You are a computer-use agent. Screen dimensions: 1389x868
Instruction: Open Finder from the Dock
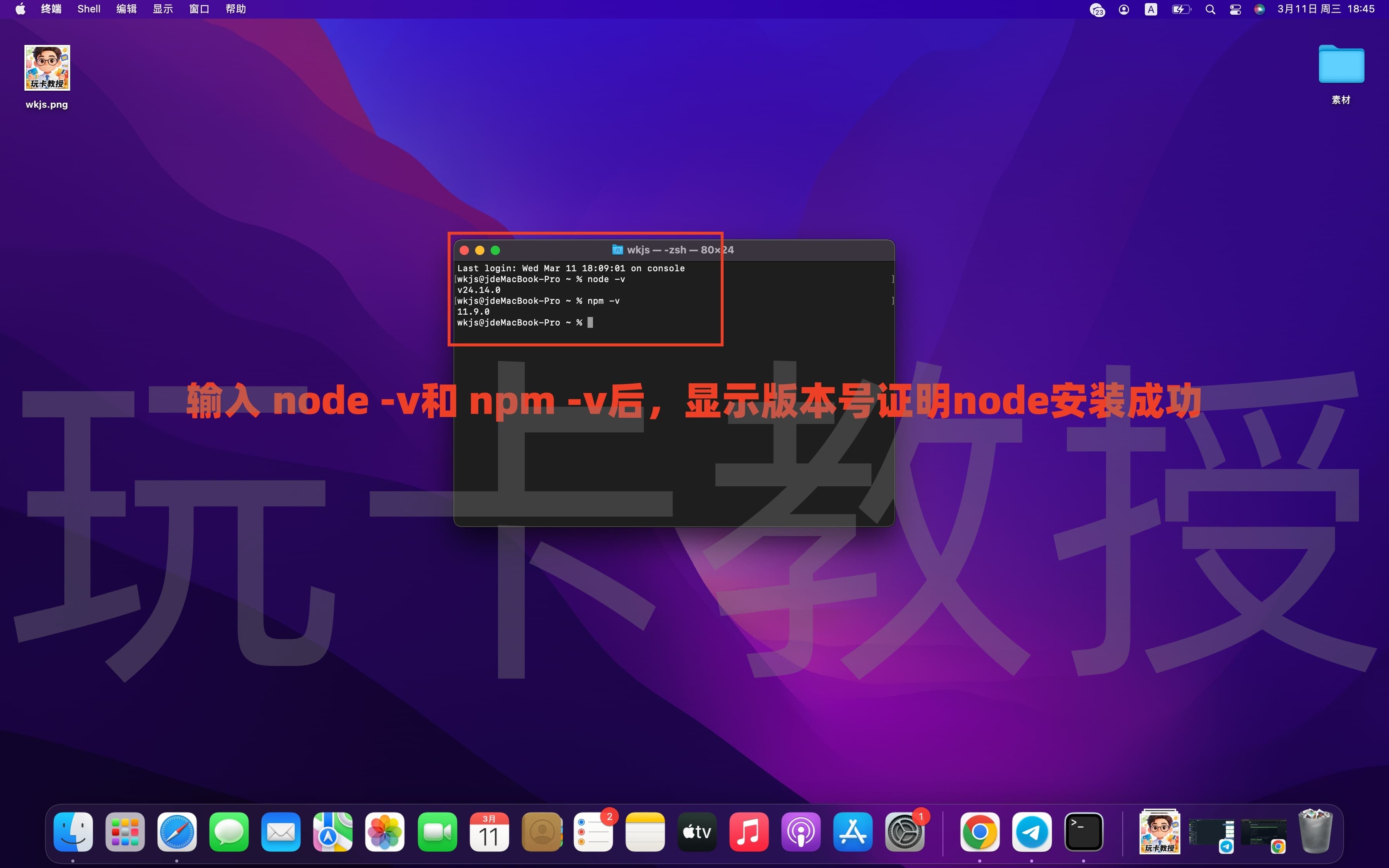[x=73, y=831]
